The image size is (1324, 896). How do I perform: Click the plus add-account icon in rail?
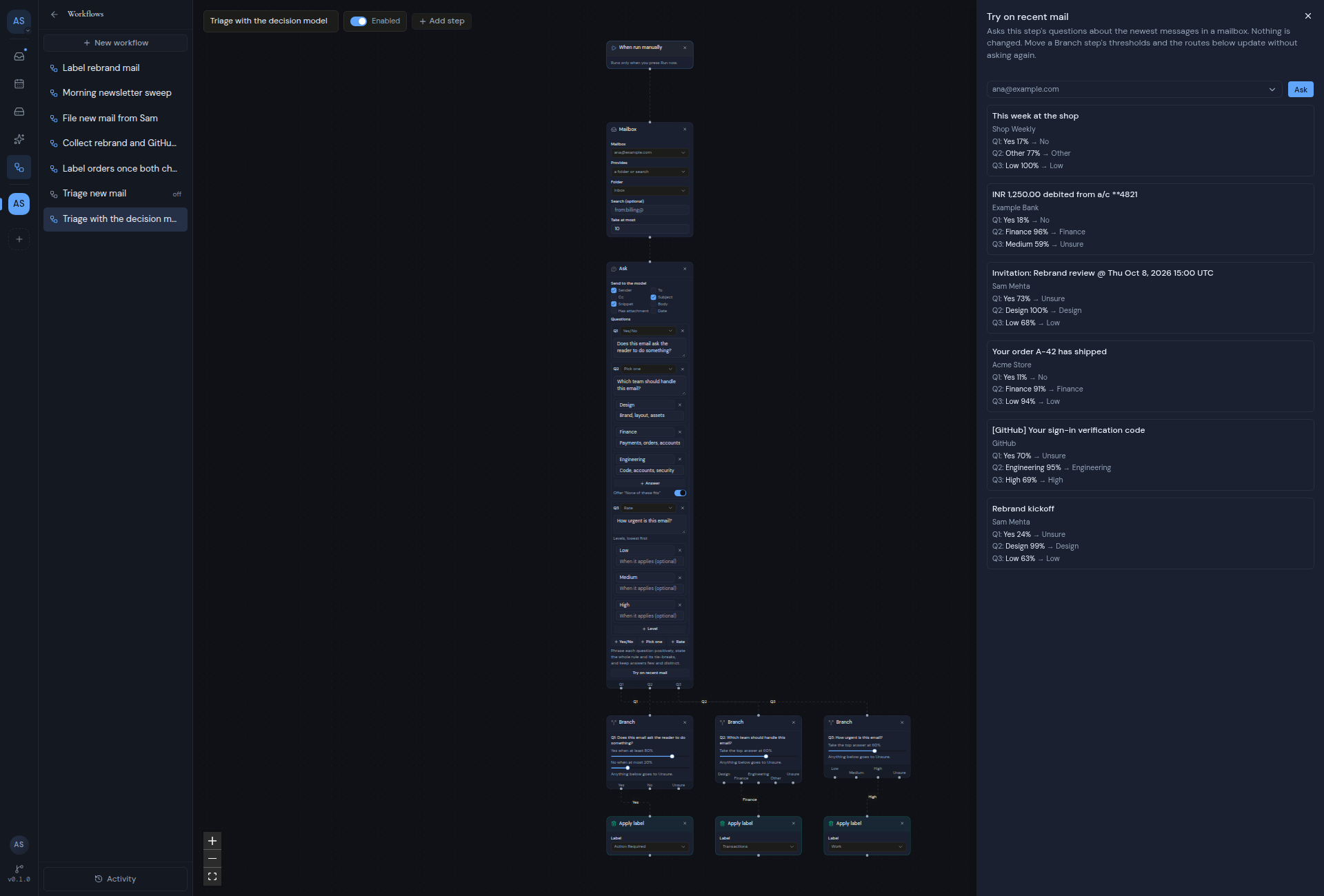[19, 239]
